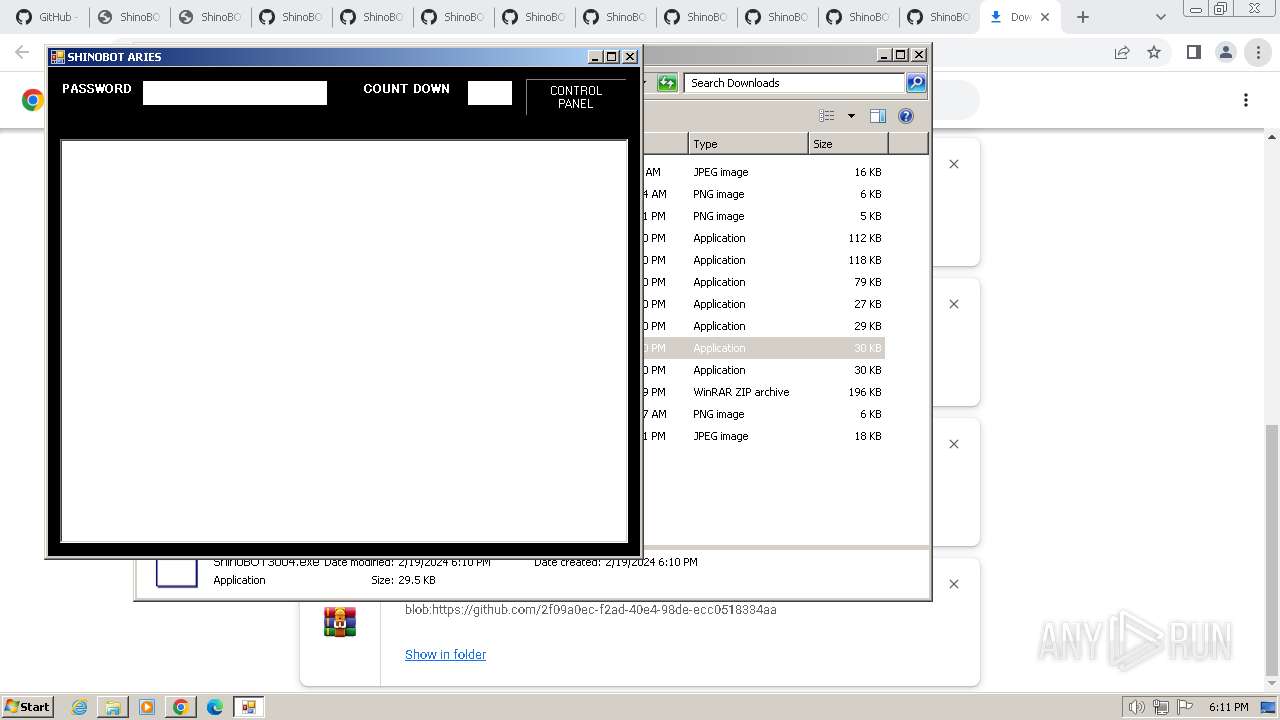1280x720 pixels.
Task: Sort by the Size column header
Action: tap(848, 144)
